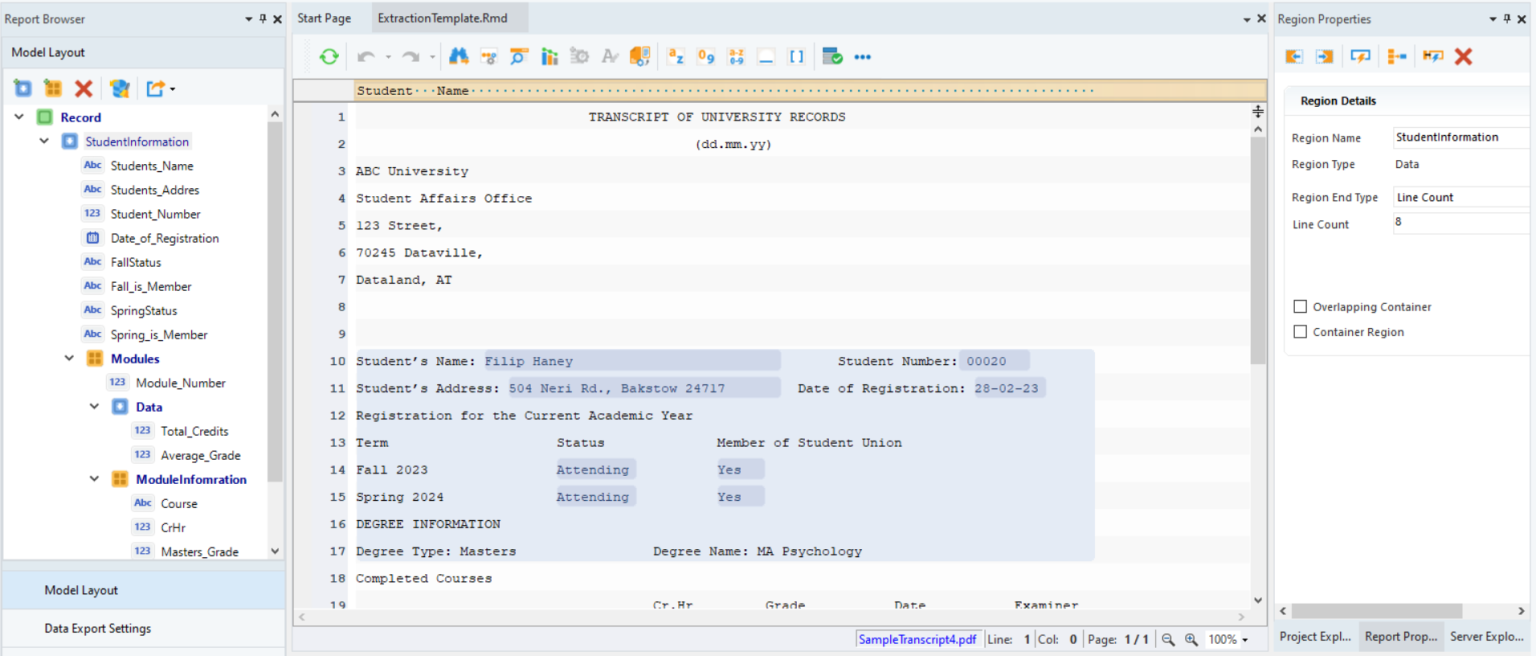
Task: Click the square brackets icon in toolbar
Action: (x=796, y=57)
